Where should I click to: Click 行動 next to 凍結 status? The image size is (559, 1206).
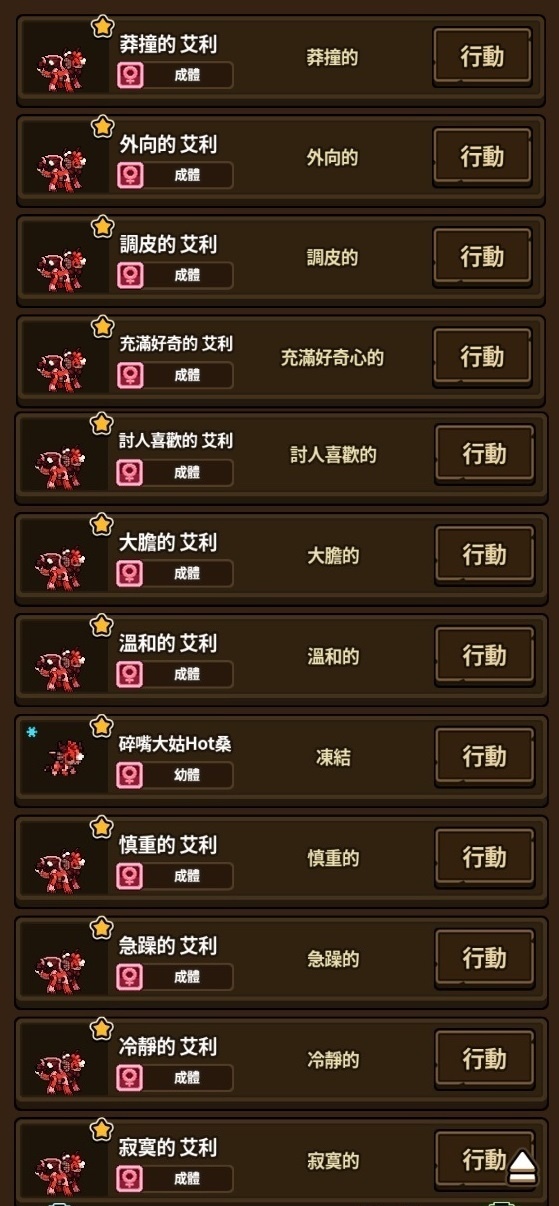coord(484,757)
